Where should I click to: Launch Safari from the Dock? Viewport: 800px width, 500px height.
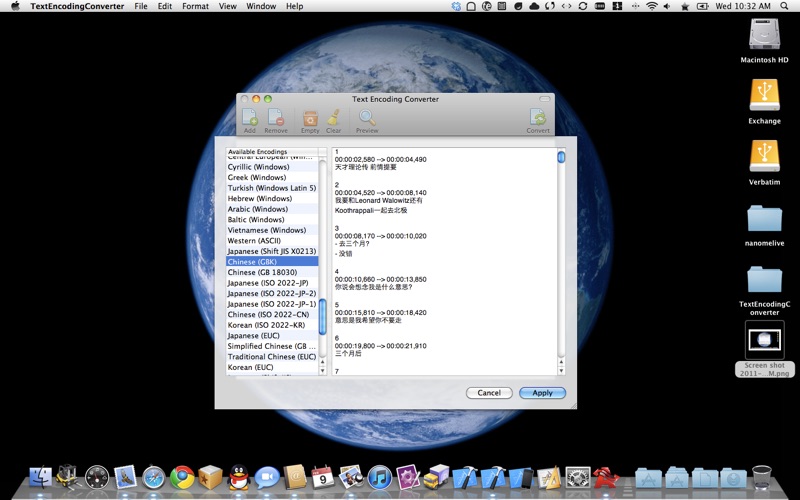(154, 478)
